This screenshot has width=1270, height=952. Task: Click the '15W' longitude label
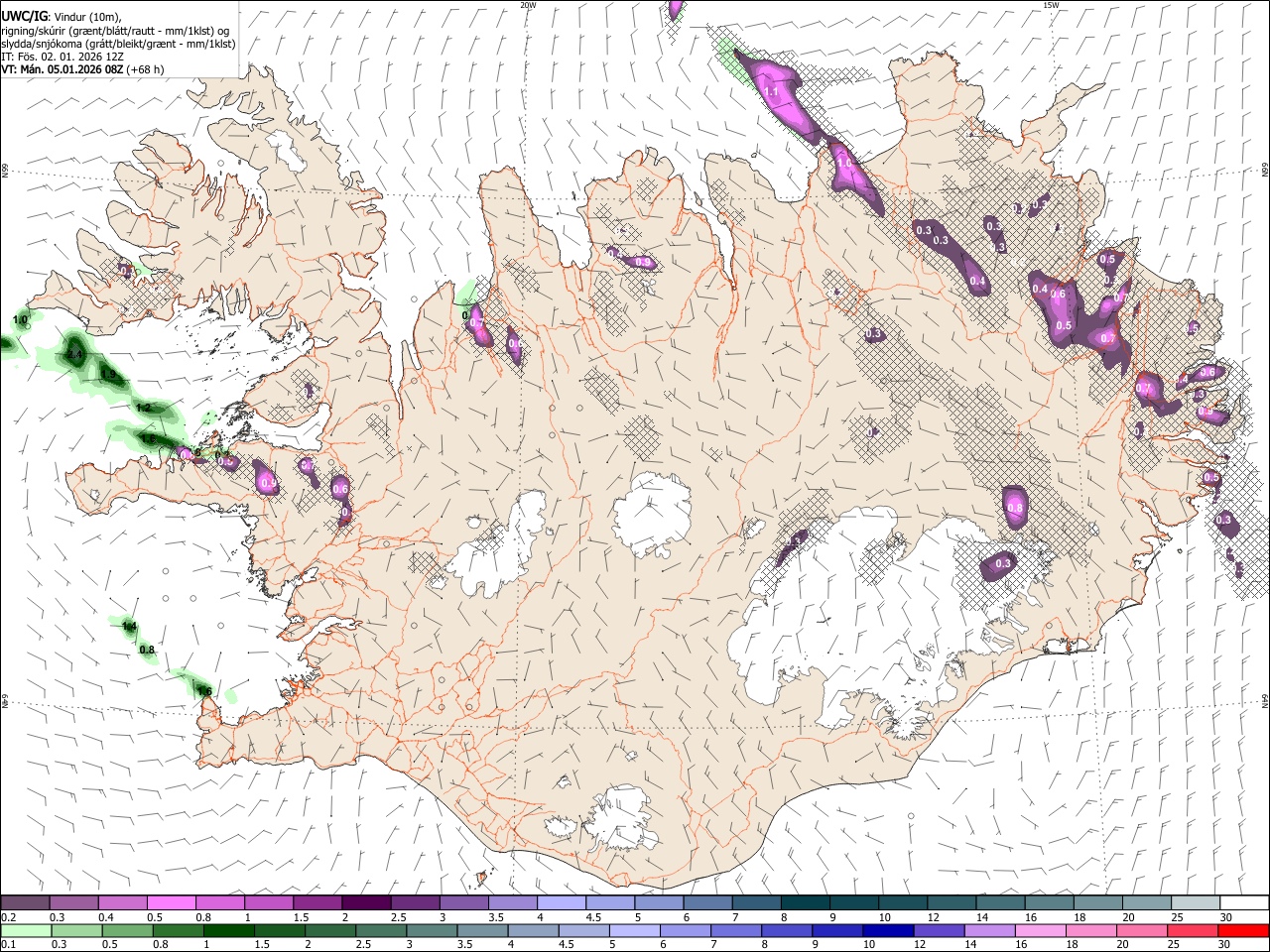pos(1051,5)
